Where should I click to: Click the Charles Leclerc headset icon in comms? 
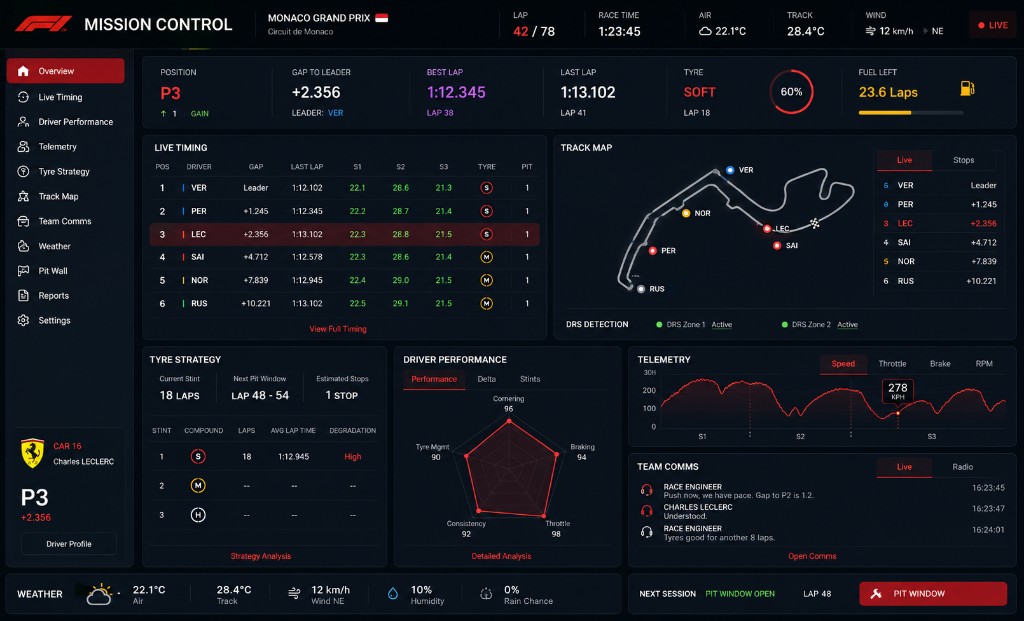click(x=647, y=511)
